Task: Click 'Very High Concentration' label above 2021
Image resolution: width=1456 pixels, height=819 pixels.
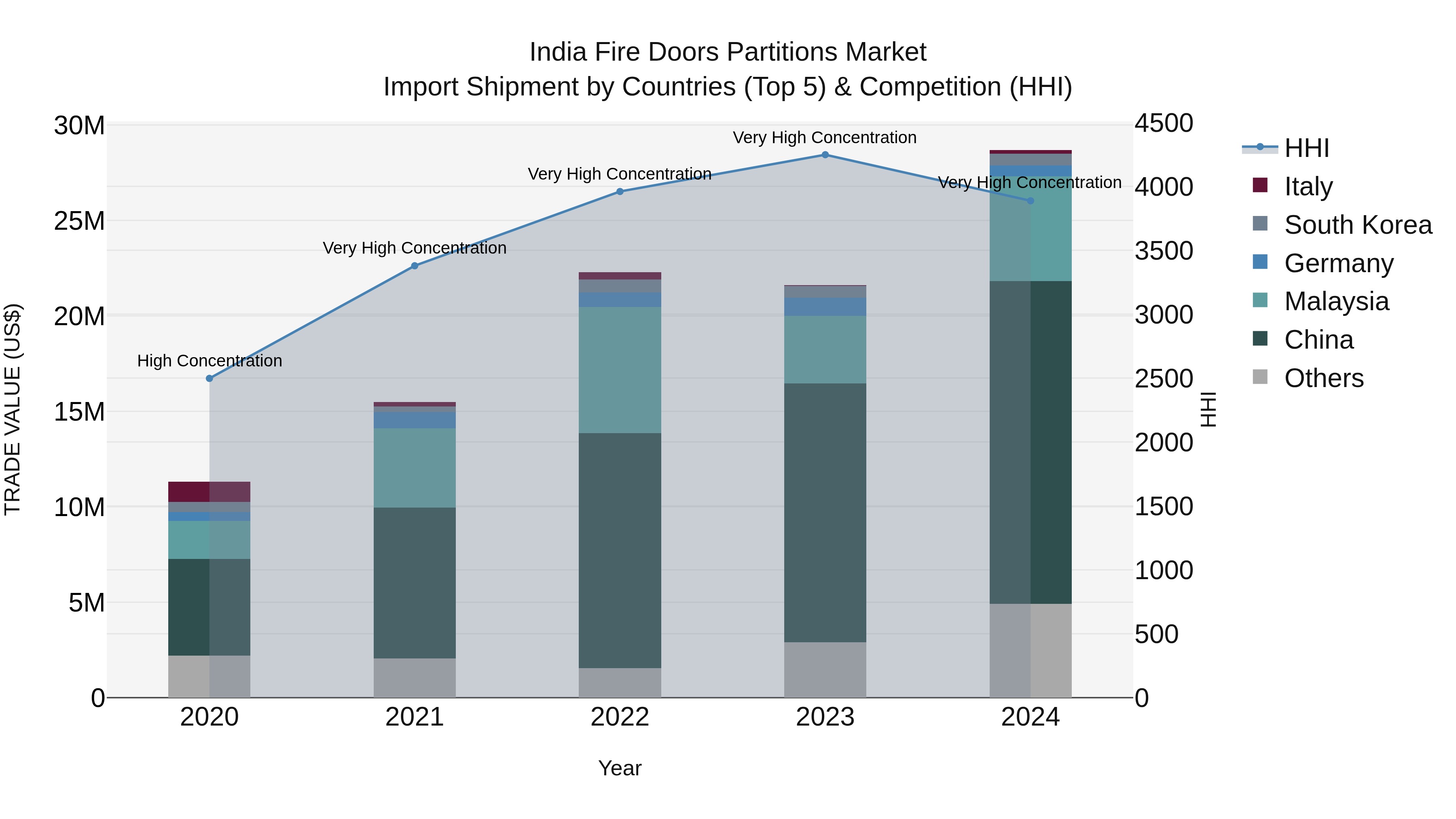Action: click(414, 248)
